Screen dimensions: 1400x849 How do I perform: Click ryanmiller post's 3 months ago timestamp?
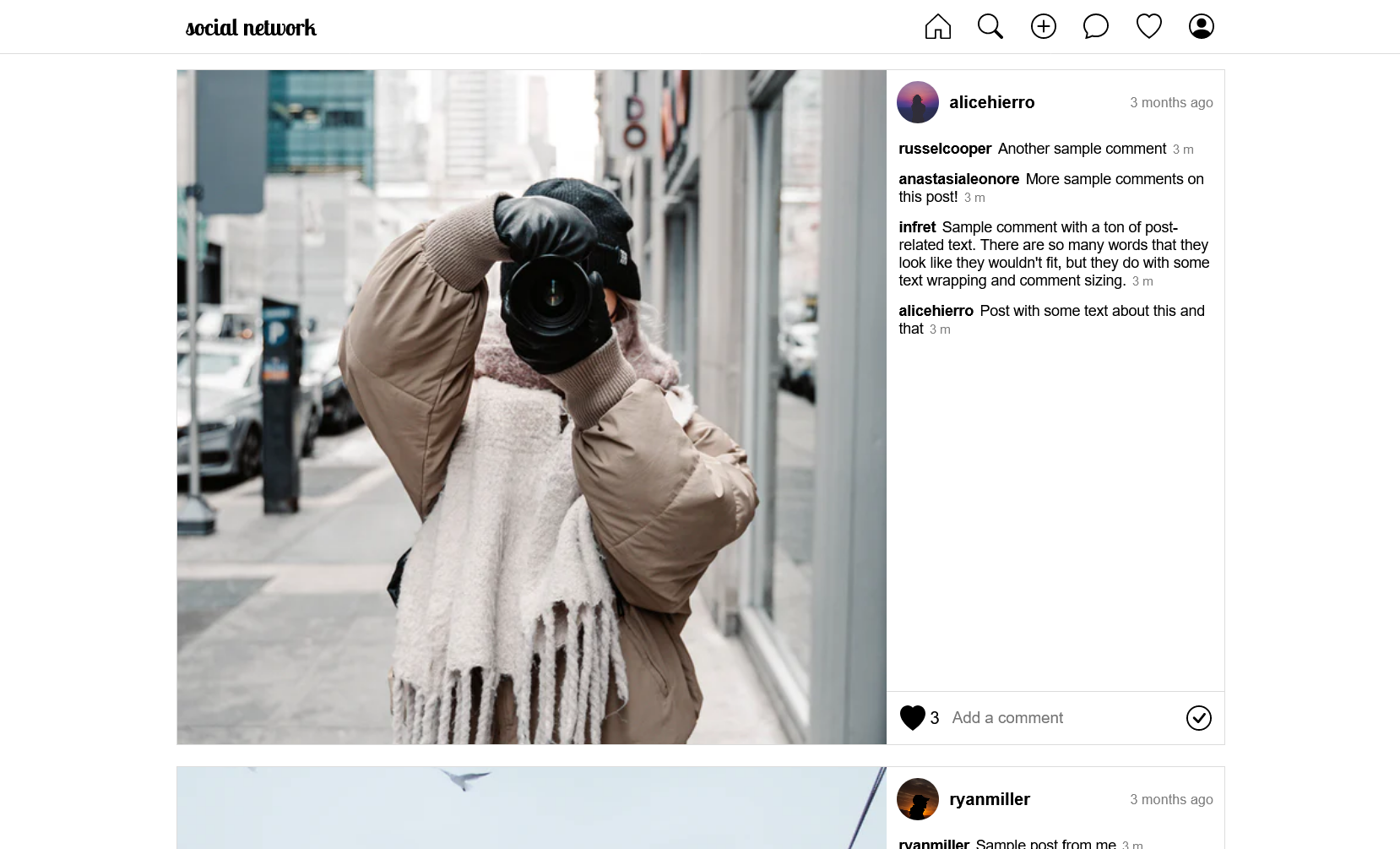pos(1171,799)
